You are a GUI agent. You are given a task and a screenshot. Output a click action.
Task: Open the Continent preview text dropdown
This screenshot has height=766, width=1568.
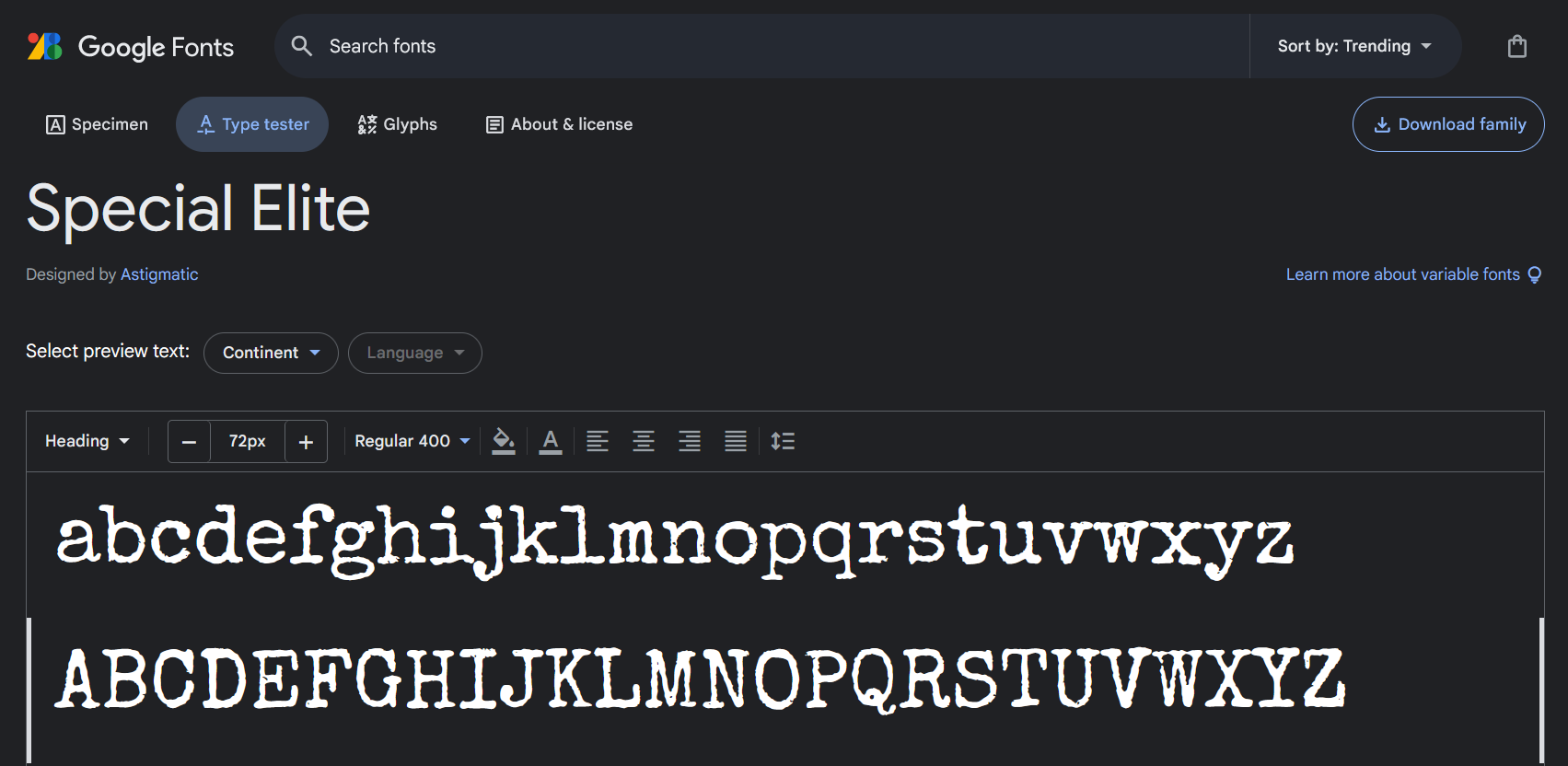point(271,353)
